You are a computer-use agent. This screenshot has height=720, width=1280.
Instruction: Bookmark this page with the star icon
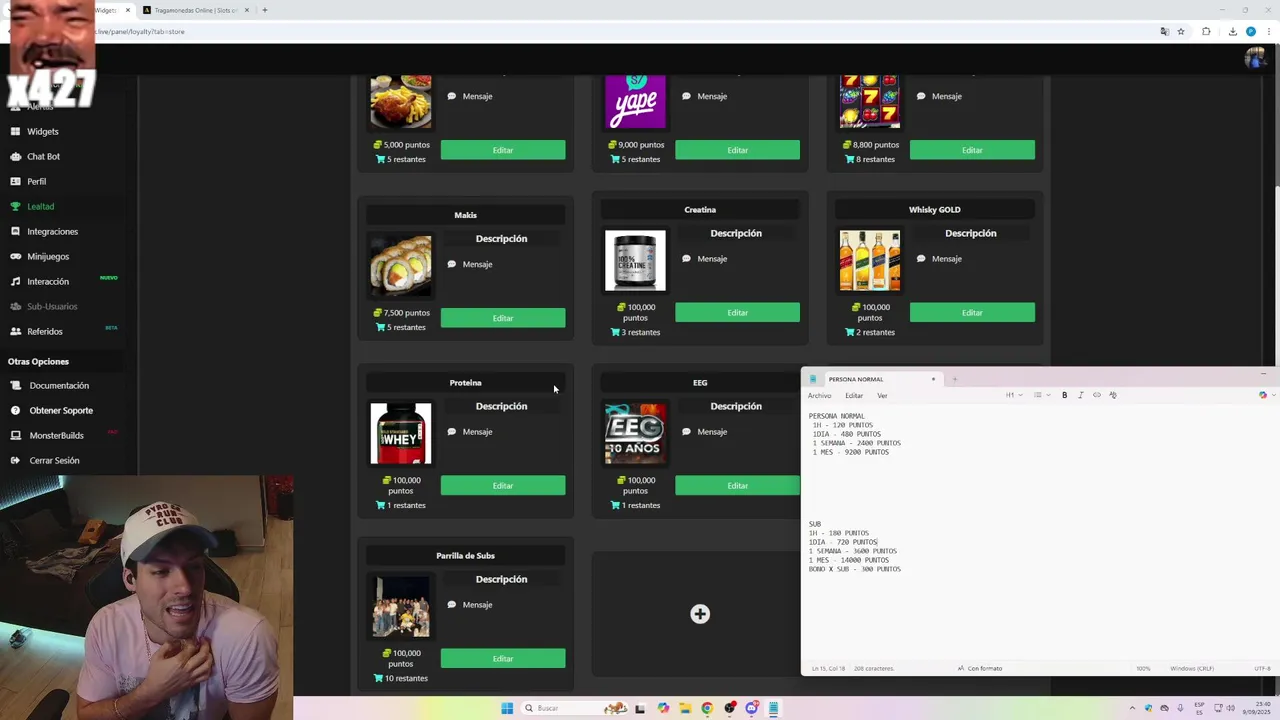1181,31
